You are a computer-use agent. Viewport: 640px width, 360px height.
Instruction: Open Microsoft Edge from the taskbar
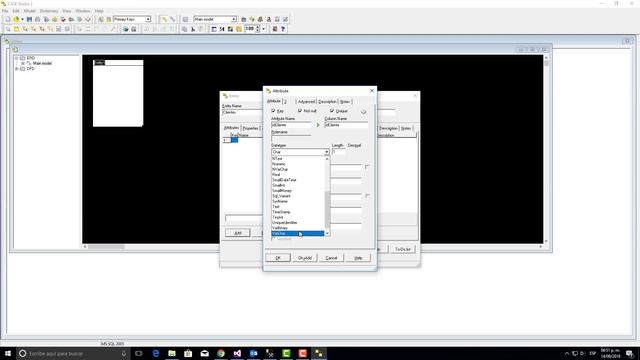point(156,353)
